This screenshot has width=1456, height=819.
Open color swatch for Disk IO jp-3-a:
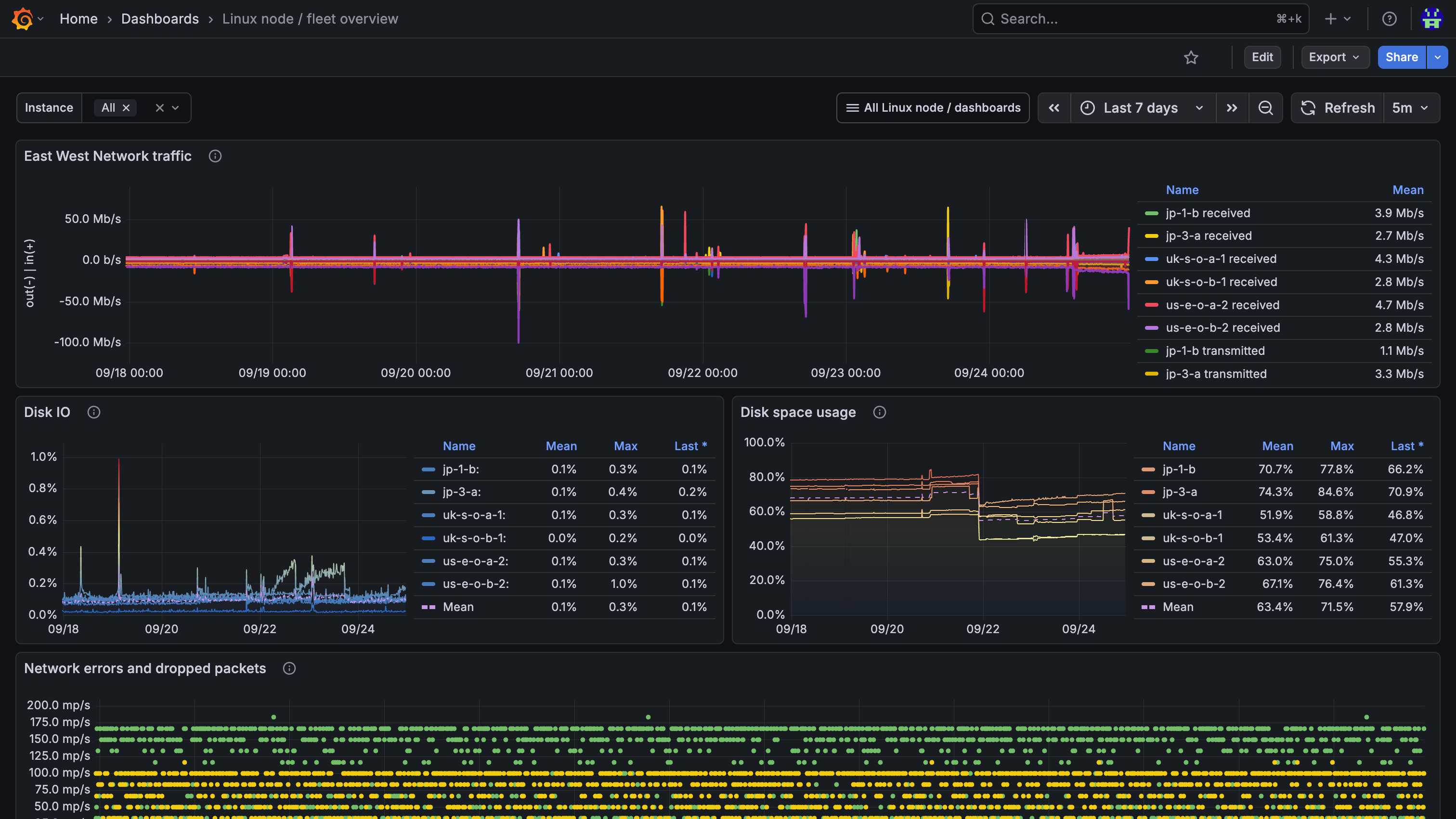[x=429, y=492]
